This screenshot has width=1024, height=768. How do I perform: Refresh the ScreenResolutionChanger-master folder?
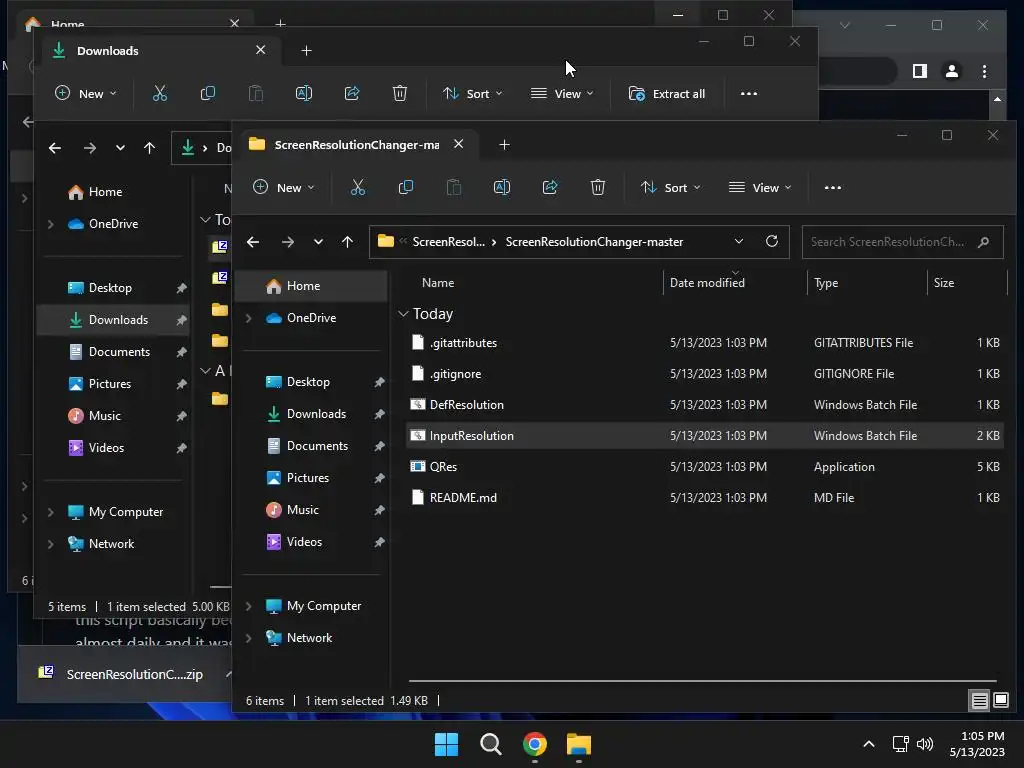771,241
